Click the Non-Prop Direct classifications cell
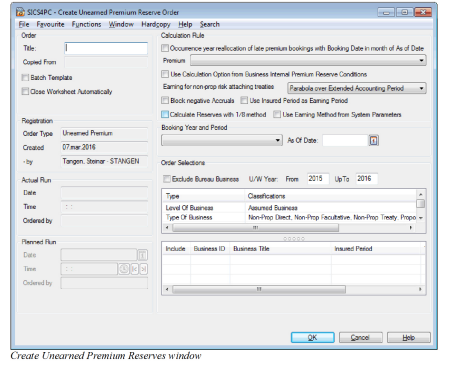The image size is (458, 368). pos(332,217)
